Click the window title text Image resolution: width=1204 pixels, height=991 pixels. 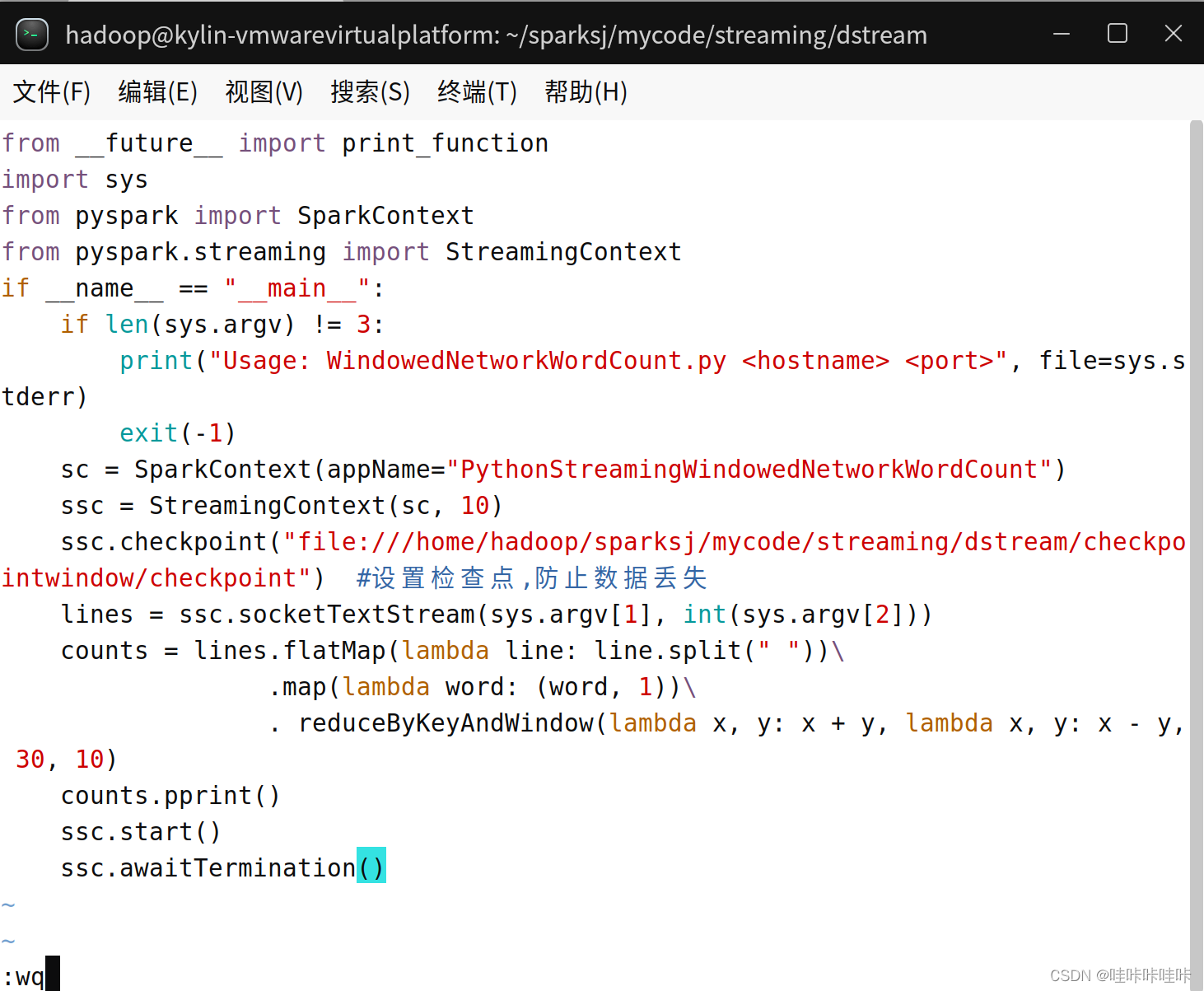pos(496,35)
